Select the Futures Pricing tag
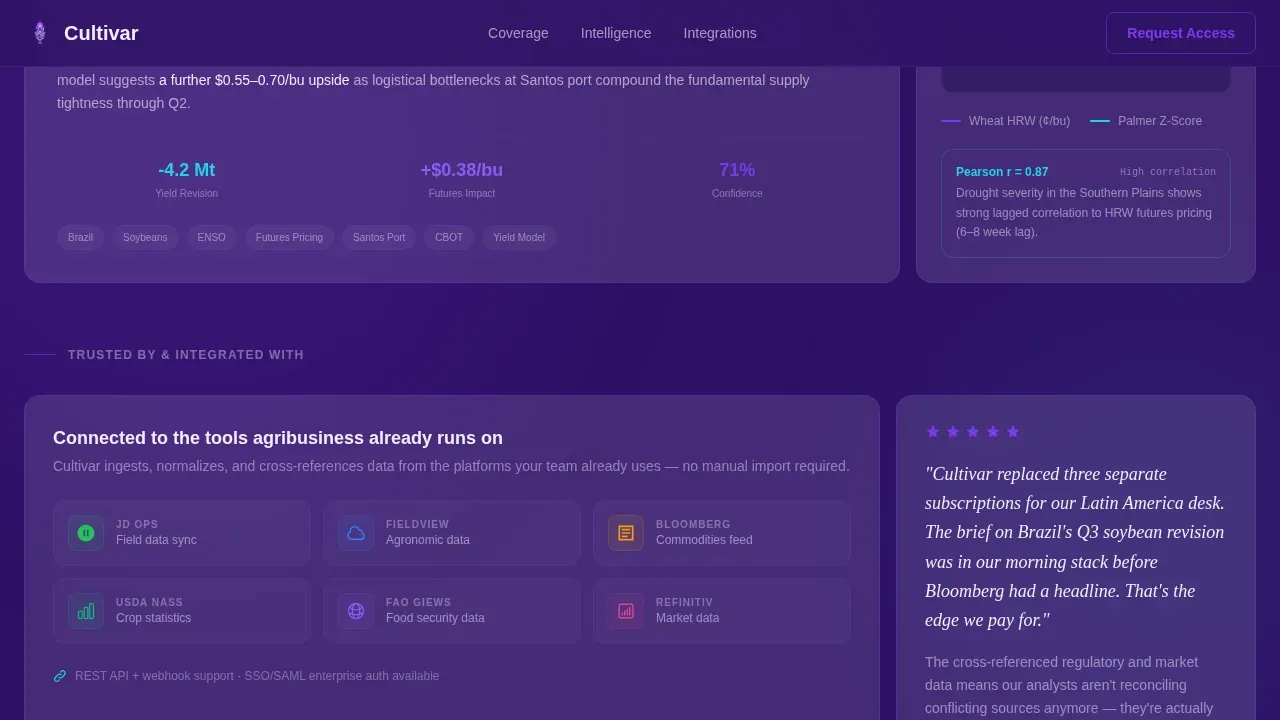The width and height of the screenshot is (1280, 720). click(289, 237)
